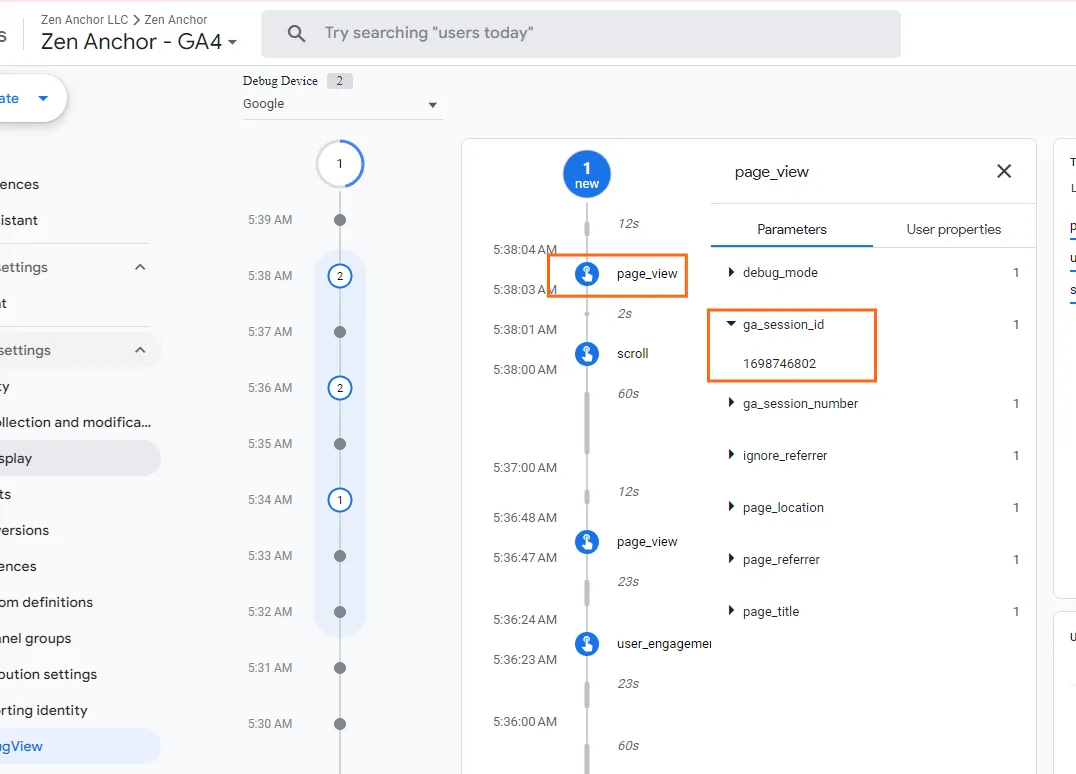Select the Data display sidebar item
The image size is (1076, 774).
pyautogui.click(x=79, y=458)
